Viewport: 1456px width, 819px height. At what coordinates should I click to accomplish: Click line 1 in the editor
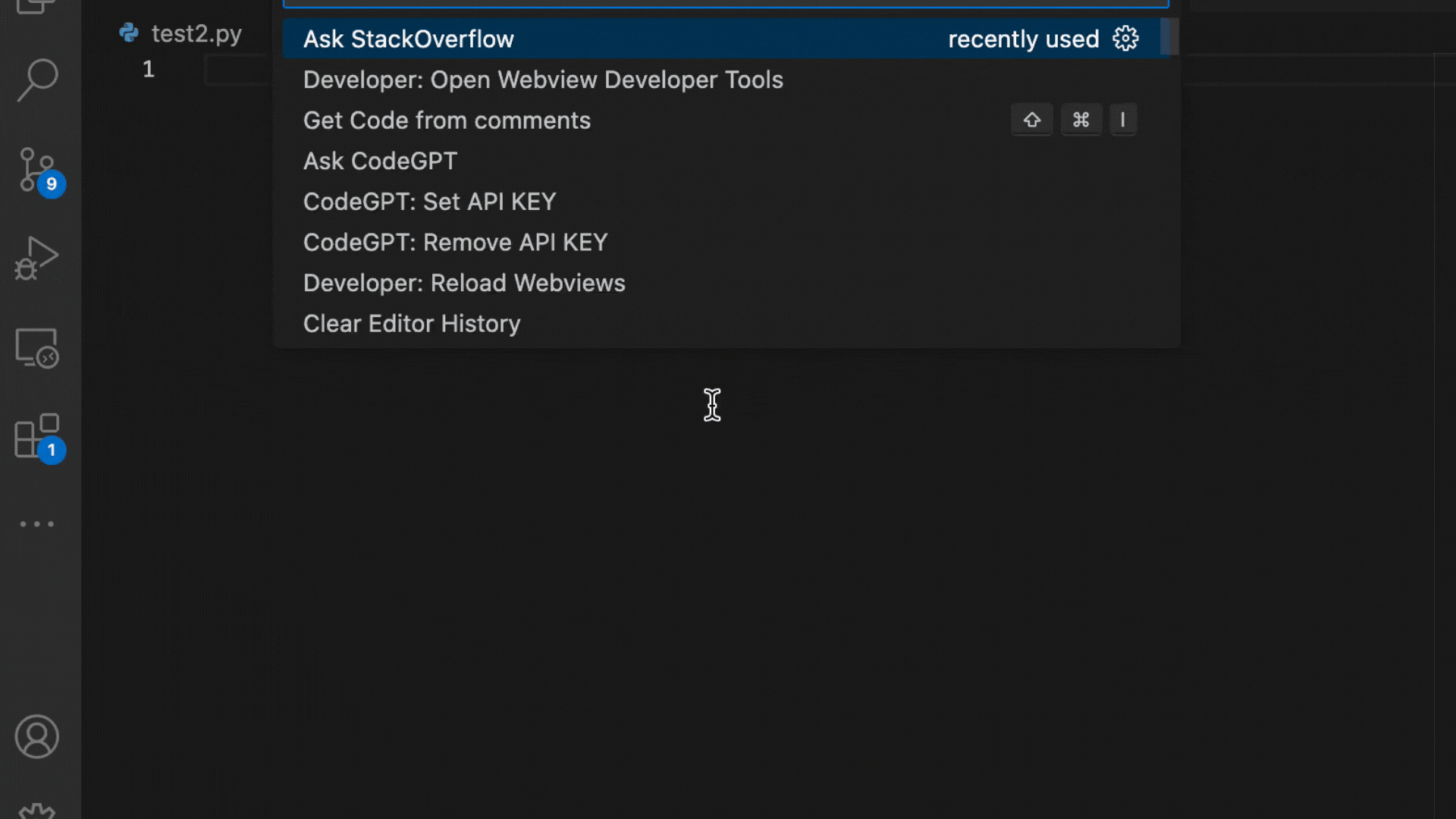(235, 70)
